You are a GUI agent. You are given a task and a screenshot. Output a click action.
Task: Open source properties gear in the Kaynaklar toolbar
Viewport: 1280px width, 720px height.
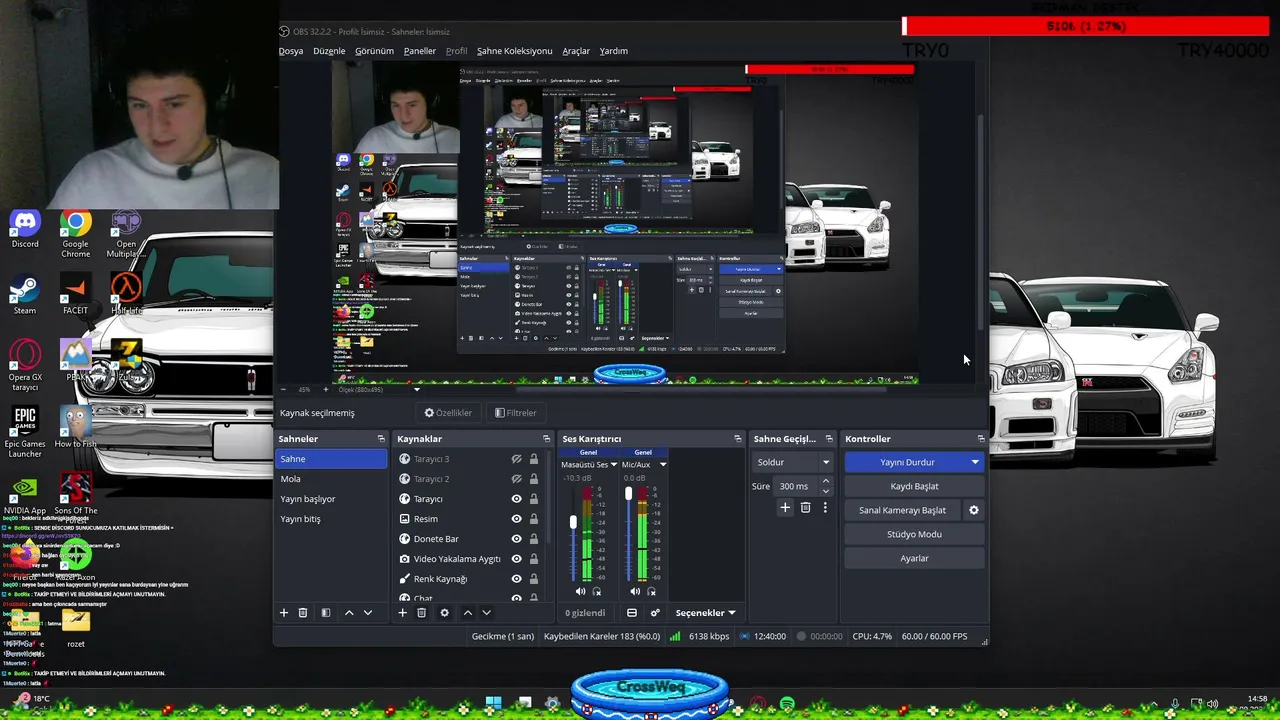tap(445, 613)
